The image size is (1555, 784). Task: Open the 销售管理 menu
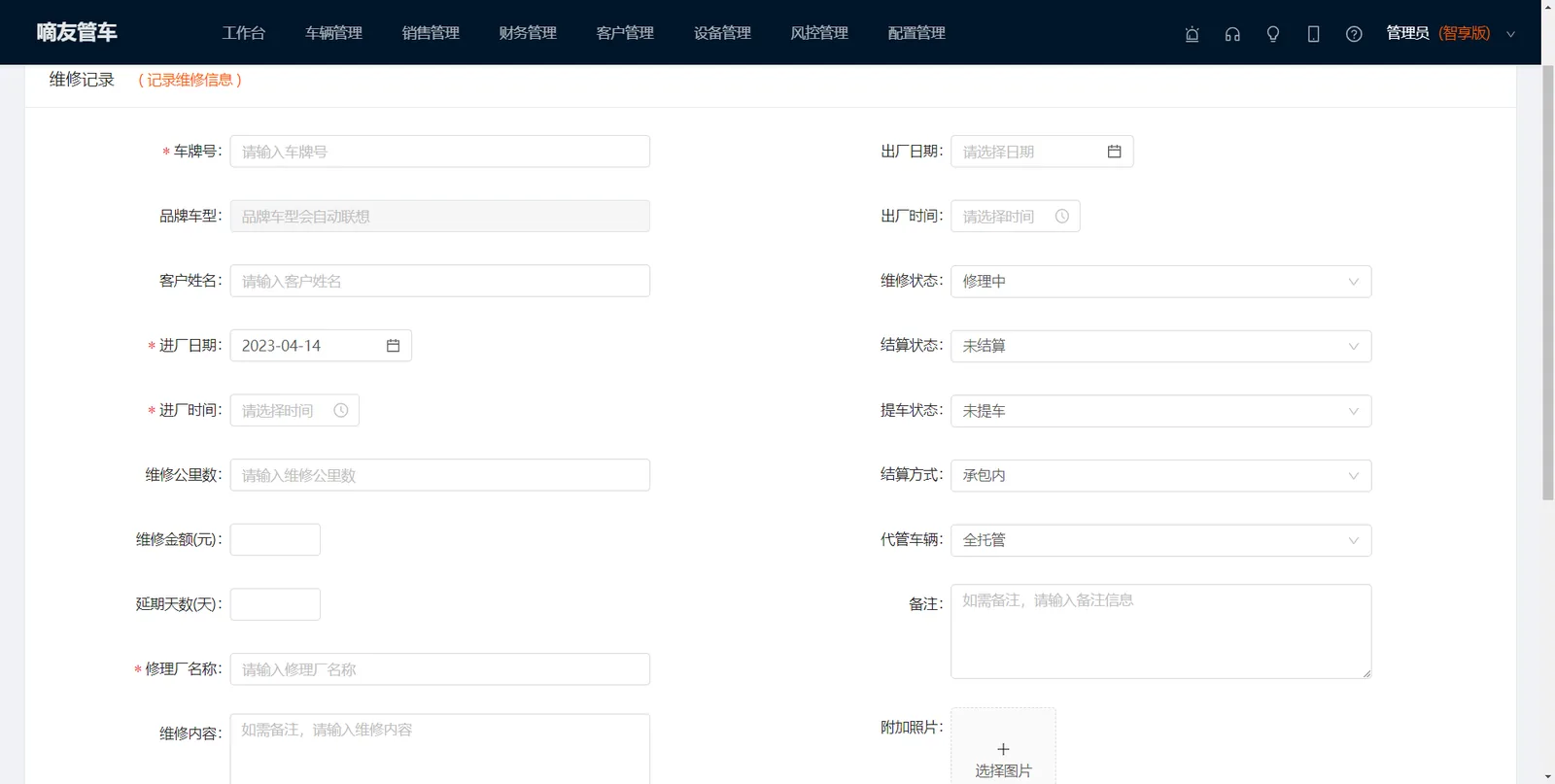tap(432, 33)
